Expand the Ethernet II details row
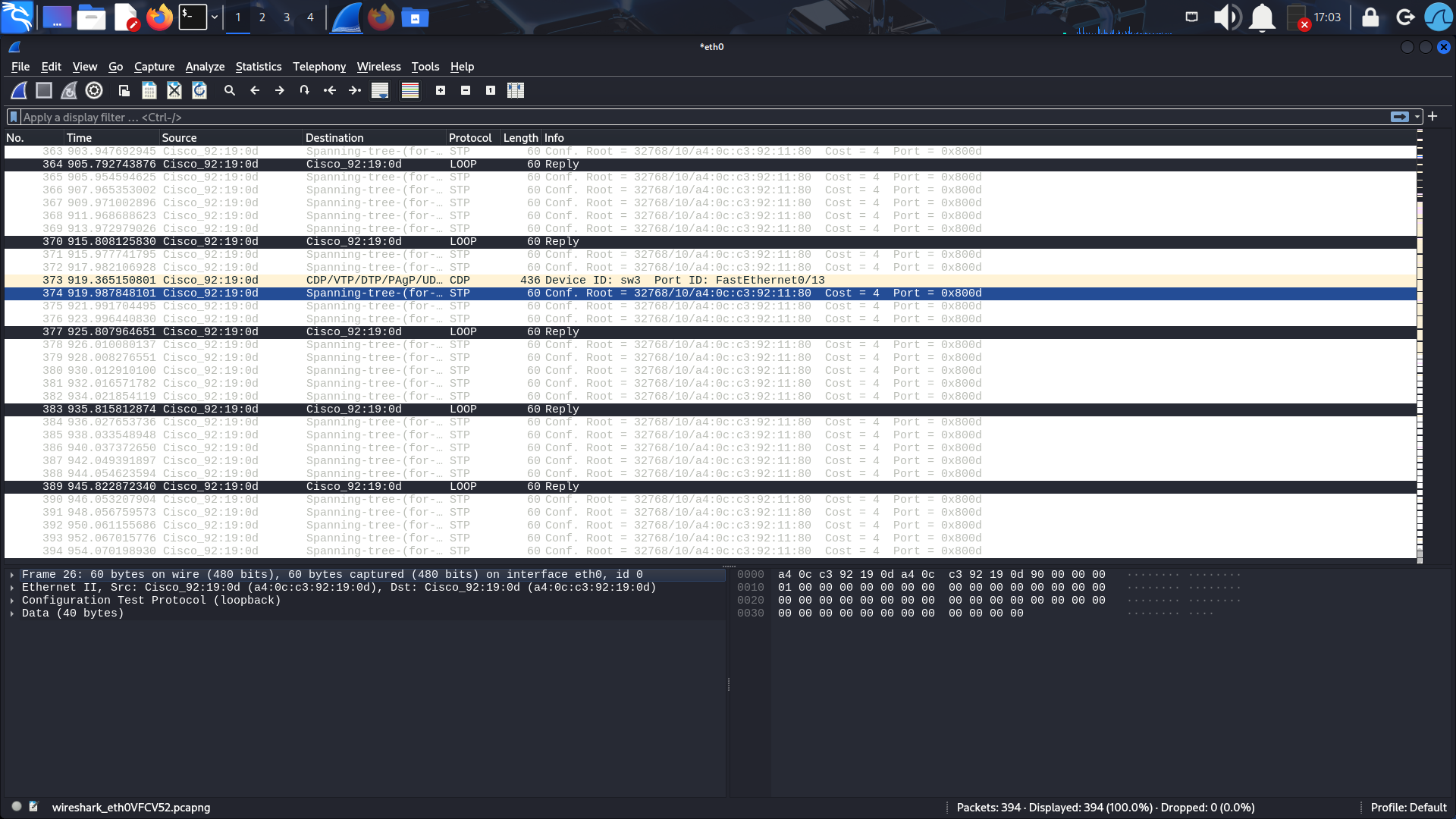 [x=12, y=588]
